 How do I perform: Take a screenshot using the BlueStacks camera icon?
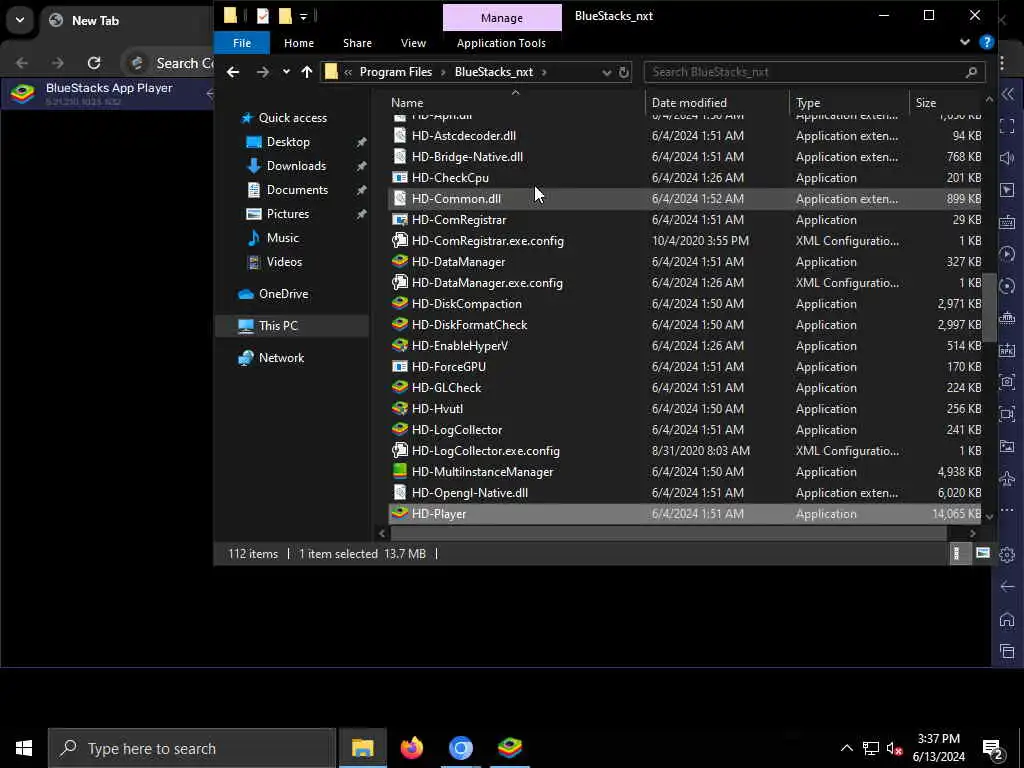tap(1007, 381)
